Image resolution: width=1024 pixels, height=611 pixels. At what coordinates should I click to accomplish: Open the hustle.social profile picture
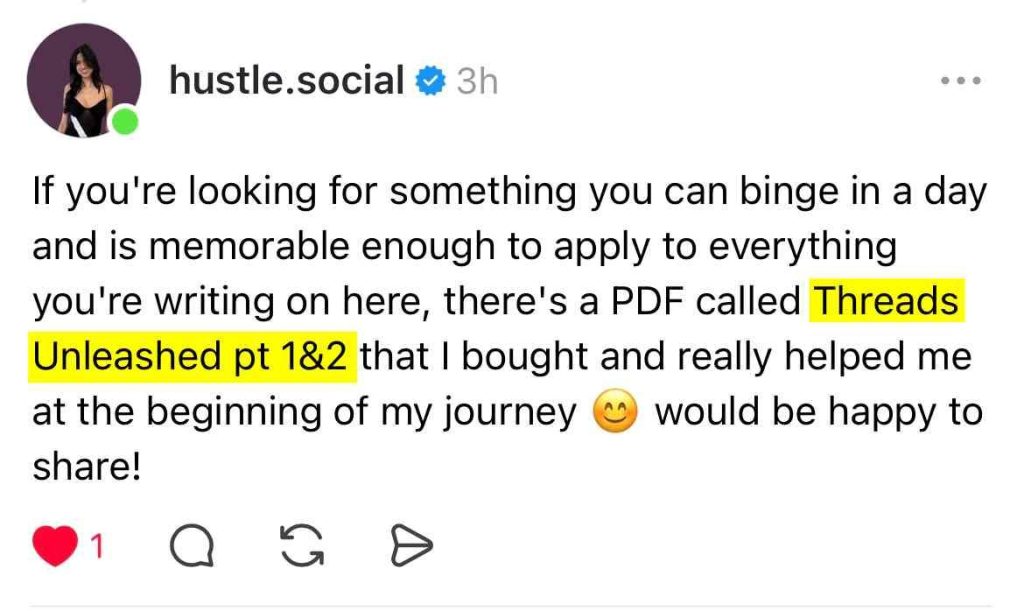pos(83,80)
